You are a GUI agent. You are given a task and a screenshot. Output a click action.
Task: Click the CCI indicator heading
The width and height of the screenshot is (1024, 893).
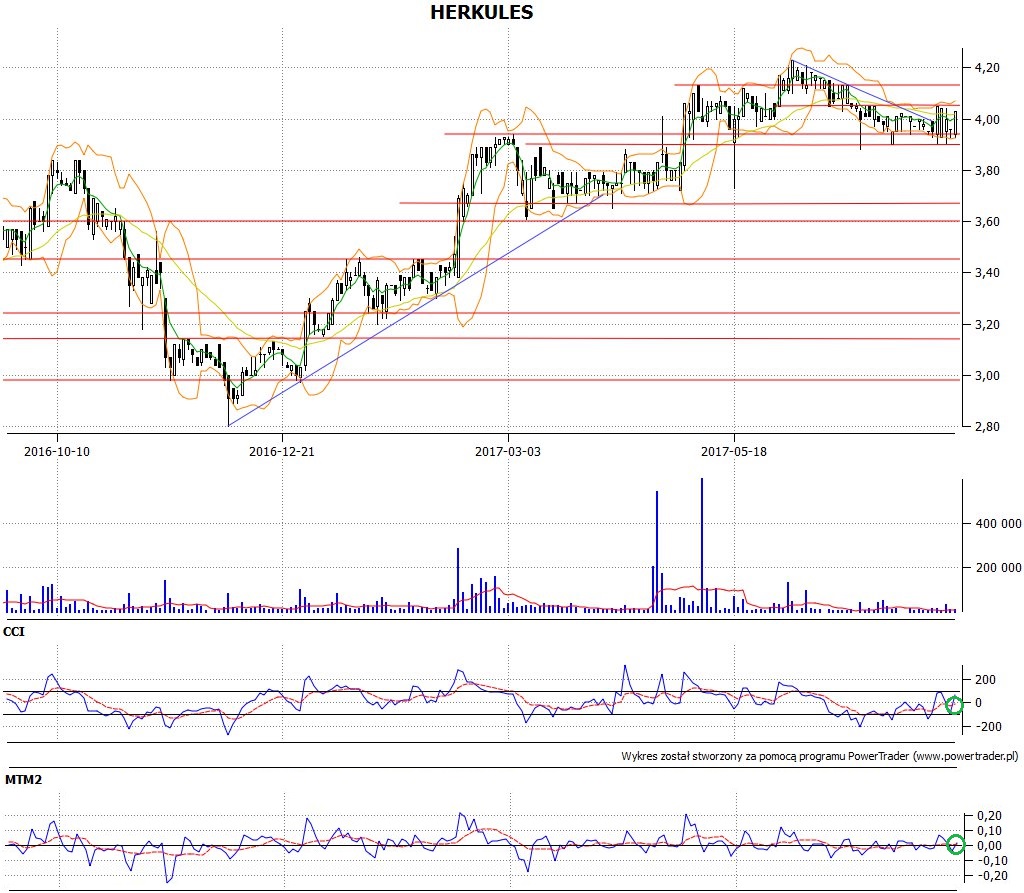pos(14,632)
